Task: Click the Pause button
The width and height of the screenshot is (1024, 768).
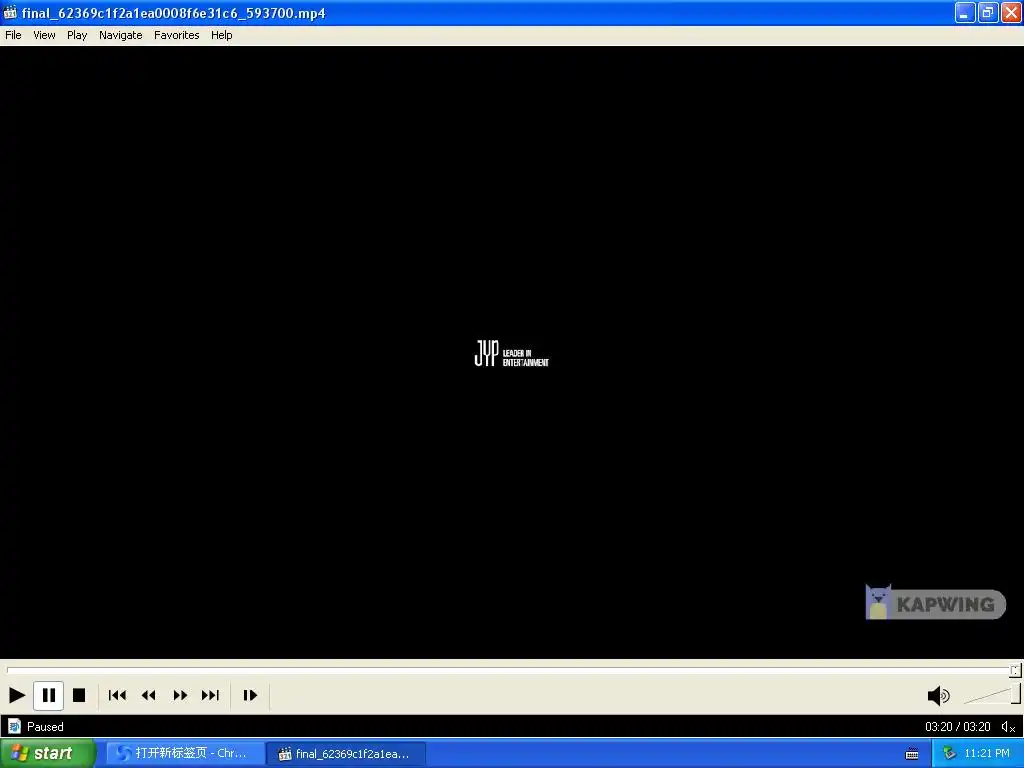Action: (49, 696)
